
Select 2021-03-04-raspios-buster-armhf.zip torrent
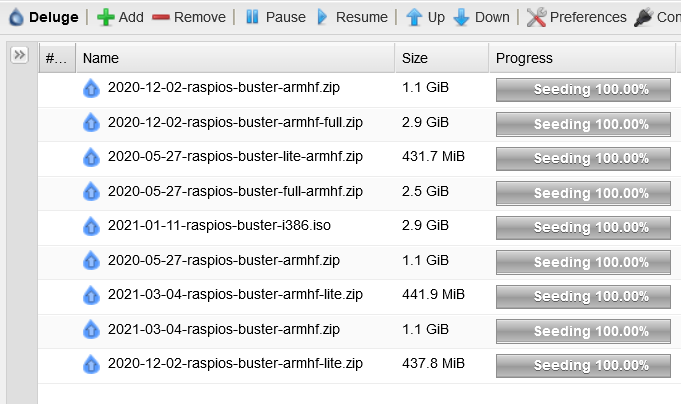tap(224, 329)
